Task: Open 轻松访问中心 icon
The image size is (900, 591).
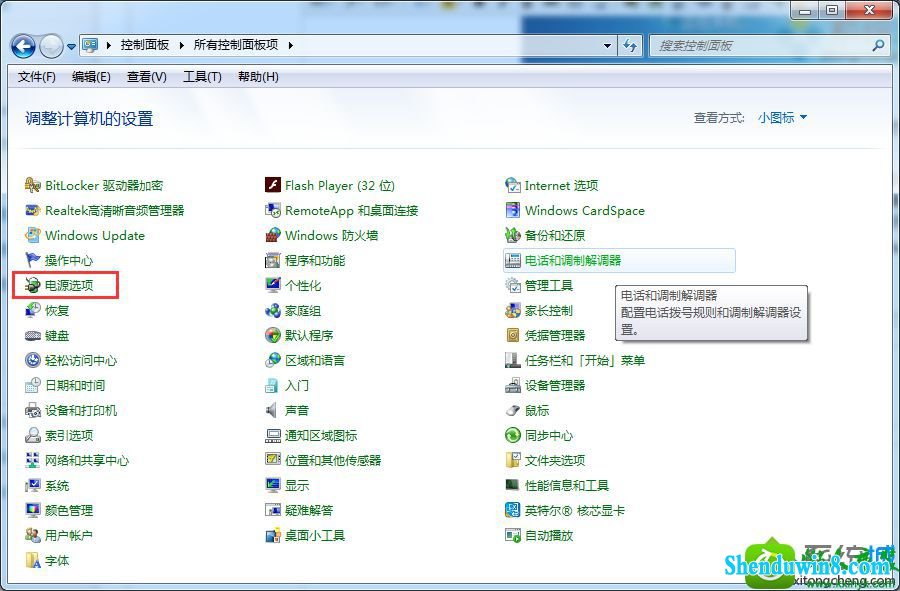Action: (x=33, y=360)
